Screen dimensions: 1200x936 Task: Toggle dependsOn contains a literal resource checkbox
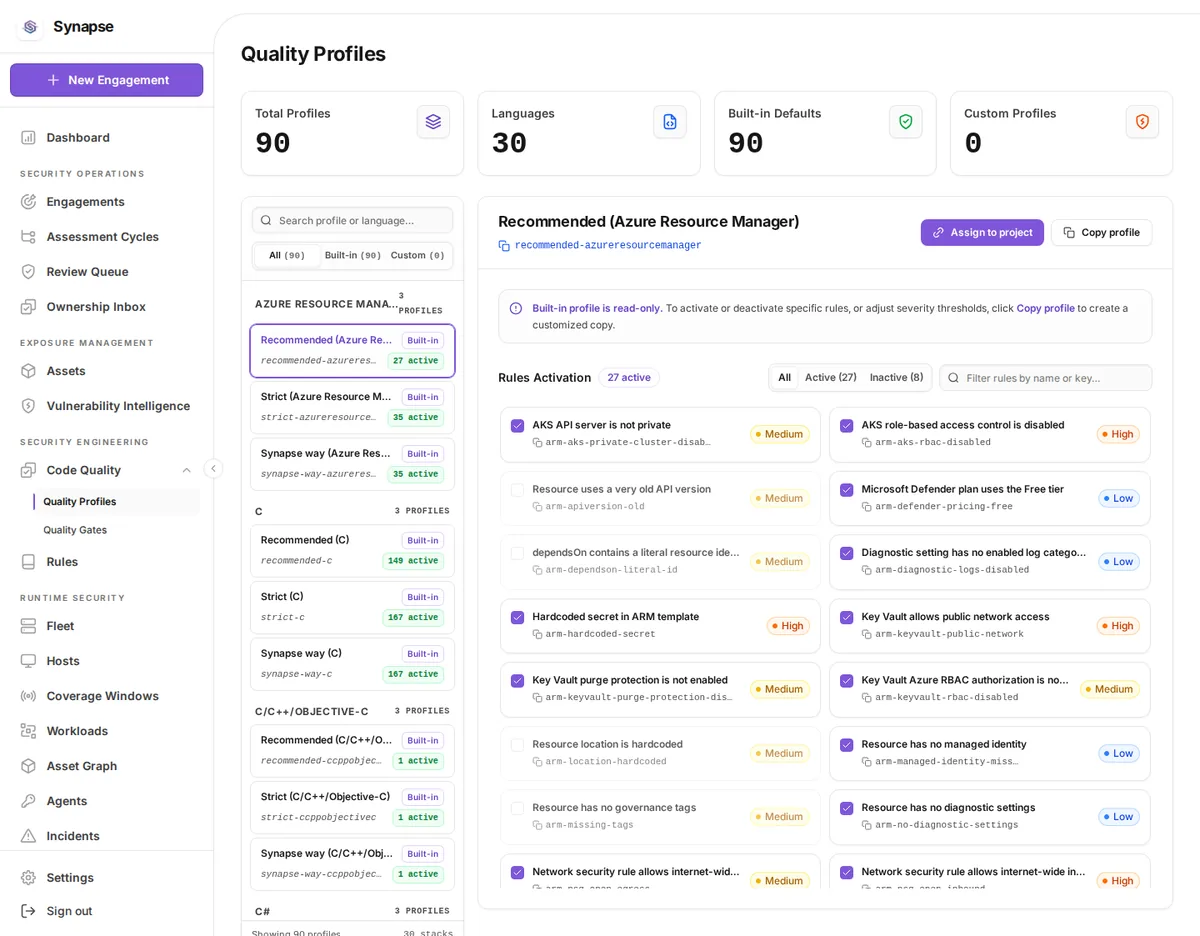(x=517, y=553)
